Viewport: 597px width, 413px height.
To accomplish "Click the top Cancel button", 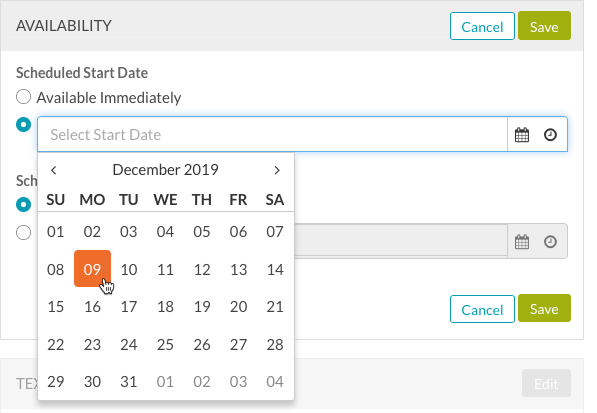I will [482, 26].
